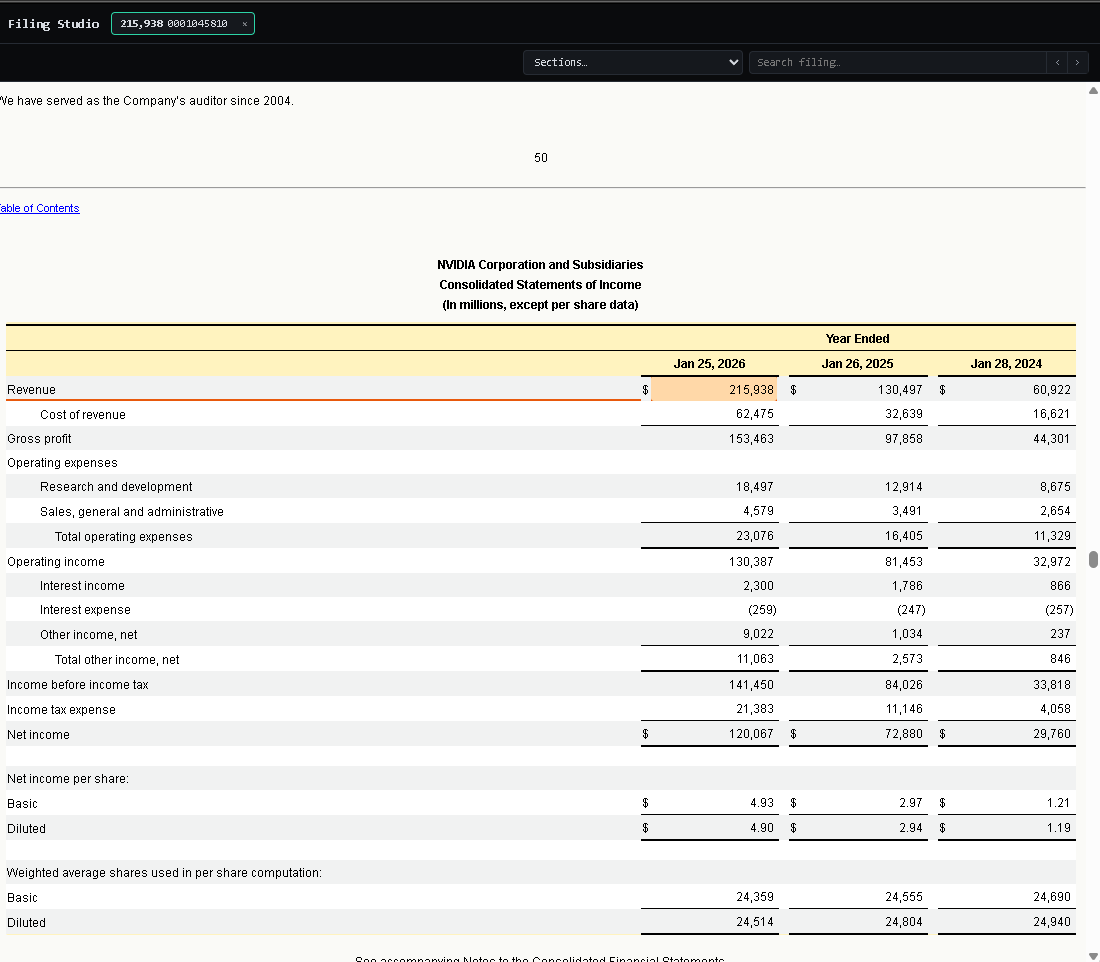
Task: Focus the Search filing input field
Action: [897, 62]
